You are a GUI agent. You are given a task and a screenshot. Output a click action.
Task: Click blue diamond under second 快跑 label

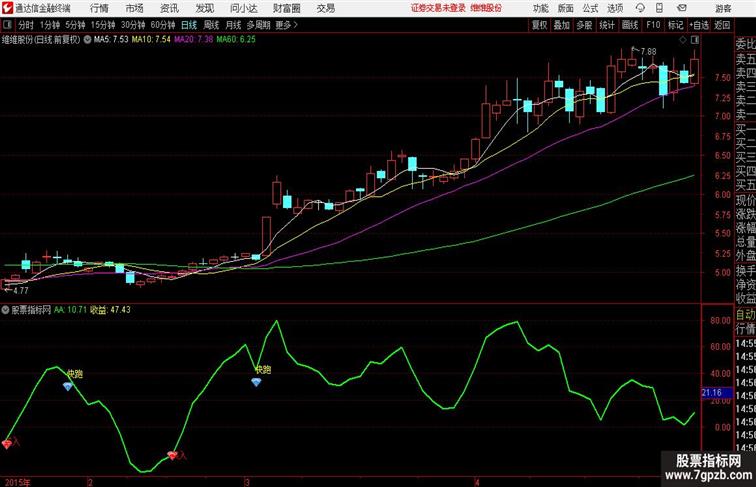coord(256,382)
